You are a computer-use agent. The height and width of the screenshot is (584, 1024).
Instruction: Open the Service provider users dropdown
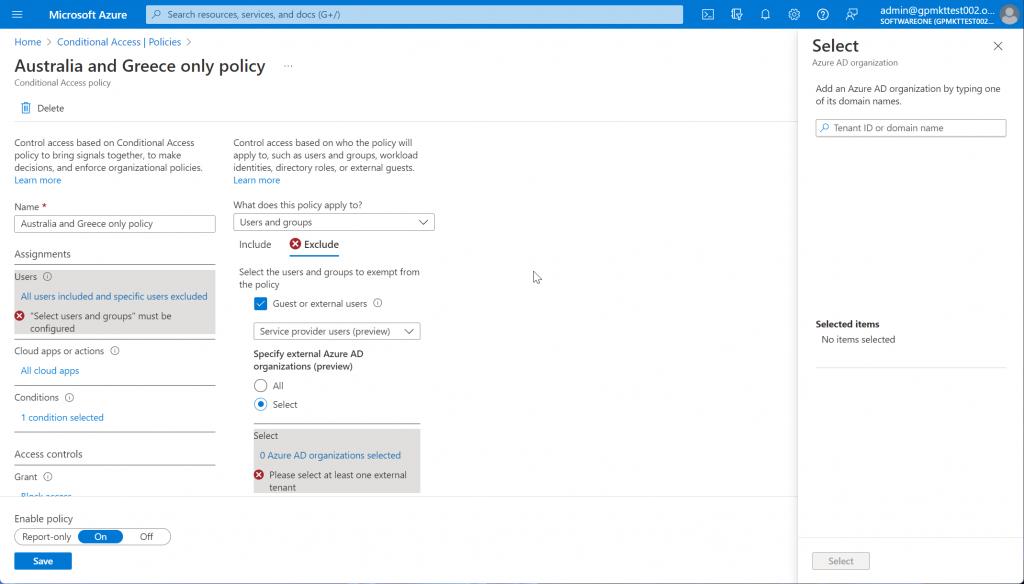(x=337, y=331)
